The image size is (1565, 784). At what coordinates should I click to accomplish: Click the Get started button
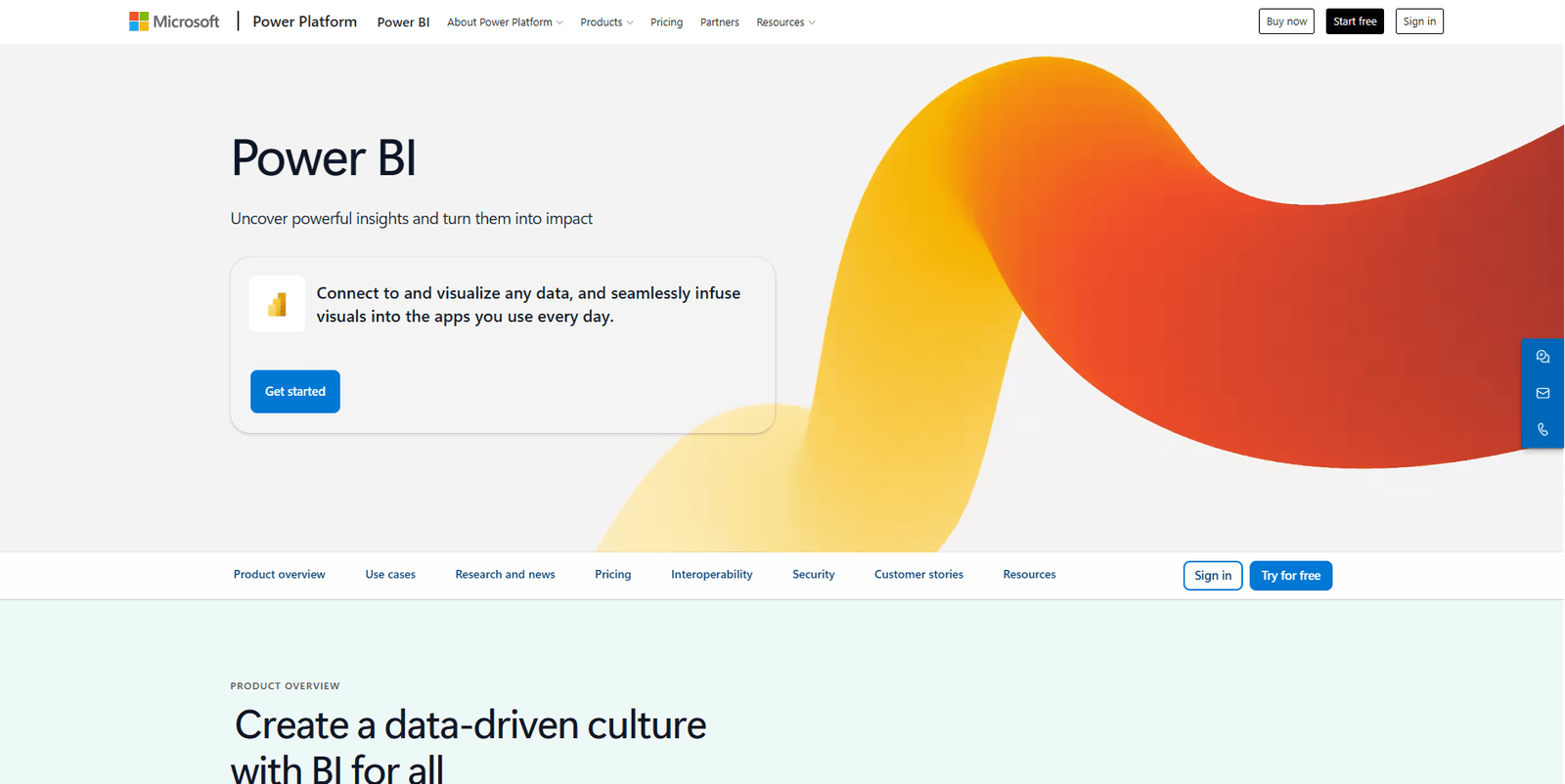295,391
